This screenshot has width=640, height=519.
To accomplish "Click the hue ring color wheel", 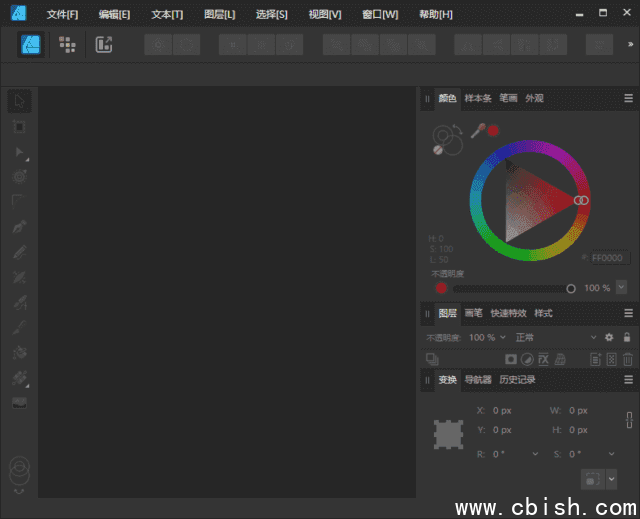I will tap(529, 200).
